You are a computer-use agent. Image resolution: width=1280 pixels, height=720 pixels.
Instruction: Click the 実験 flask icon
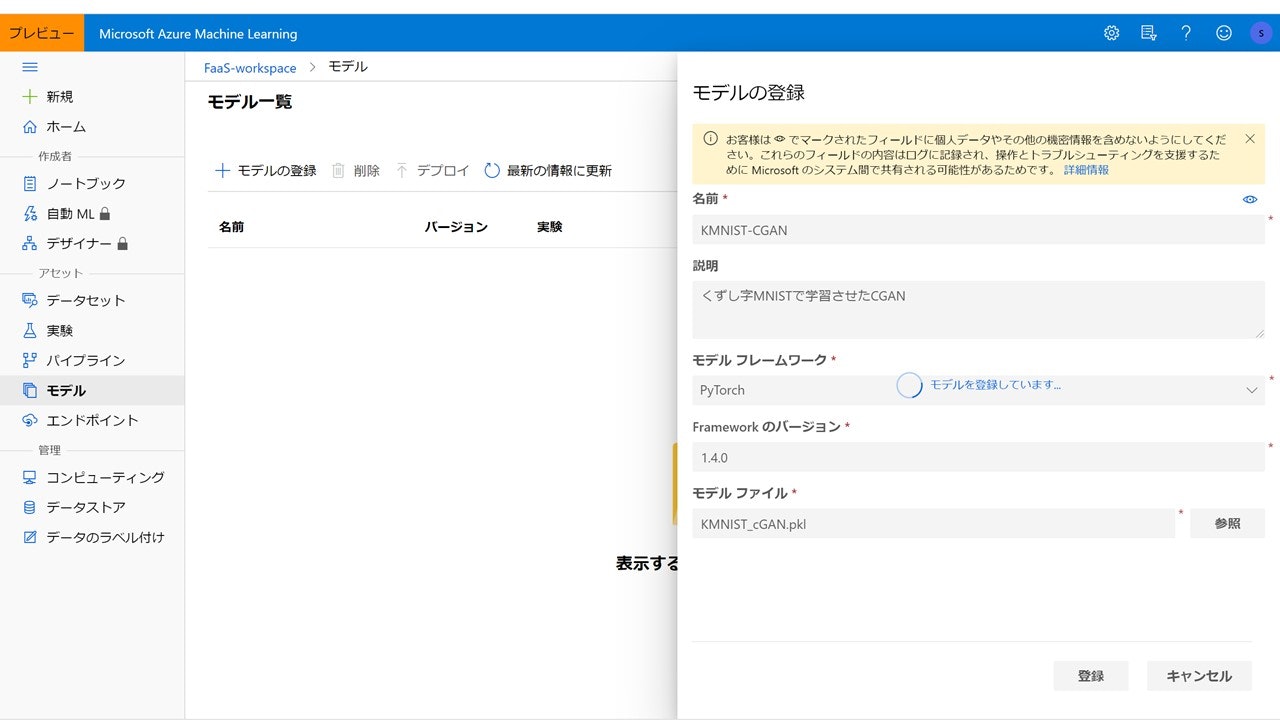(x=30, y=331)
